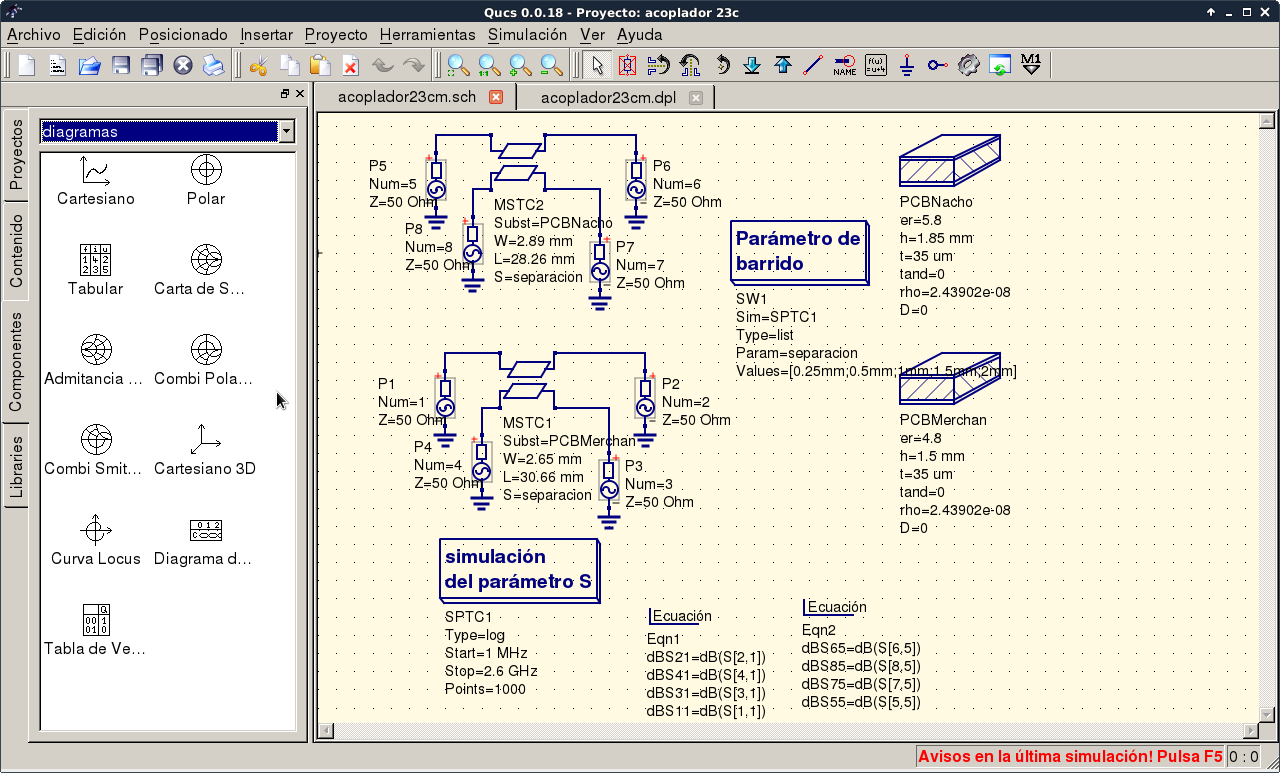Insert a port using toolbar icon
Image resolution: width=1280 pixels, height=773 pixels.
tap(937, 66)
